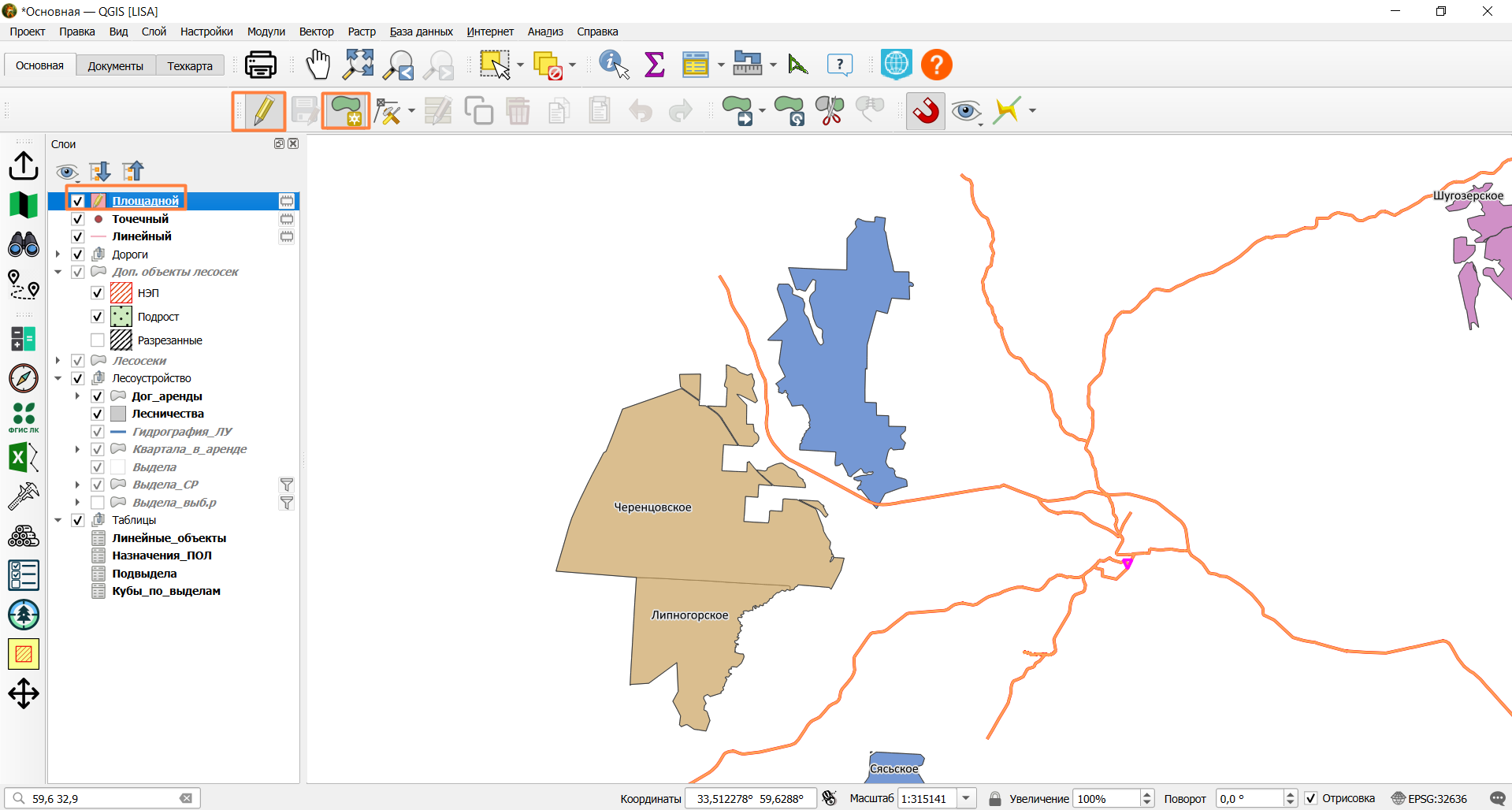The image size is (1512, 810).
Task: Switch to the Техкарта tab
Action: click(x=190, y=66)
